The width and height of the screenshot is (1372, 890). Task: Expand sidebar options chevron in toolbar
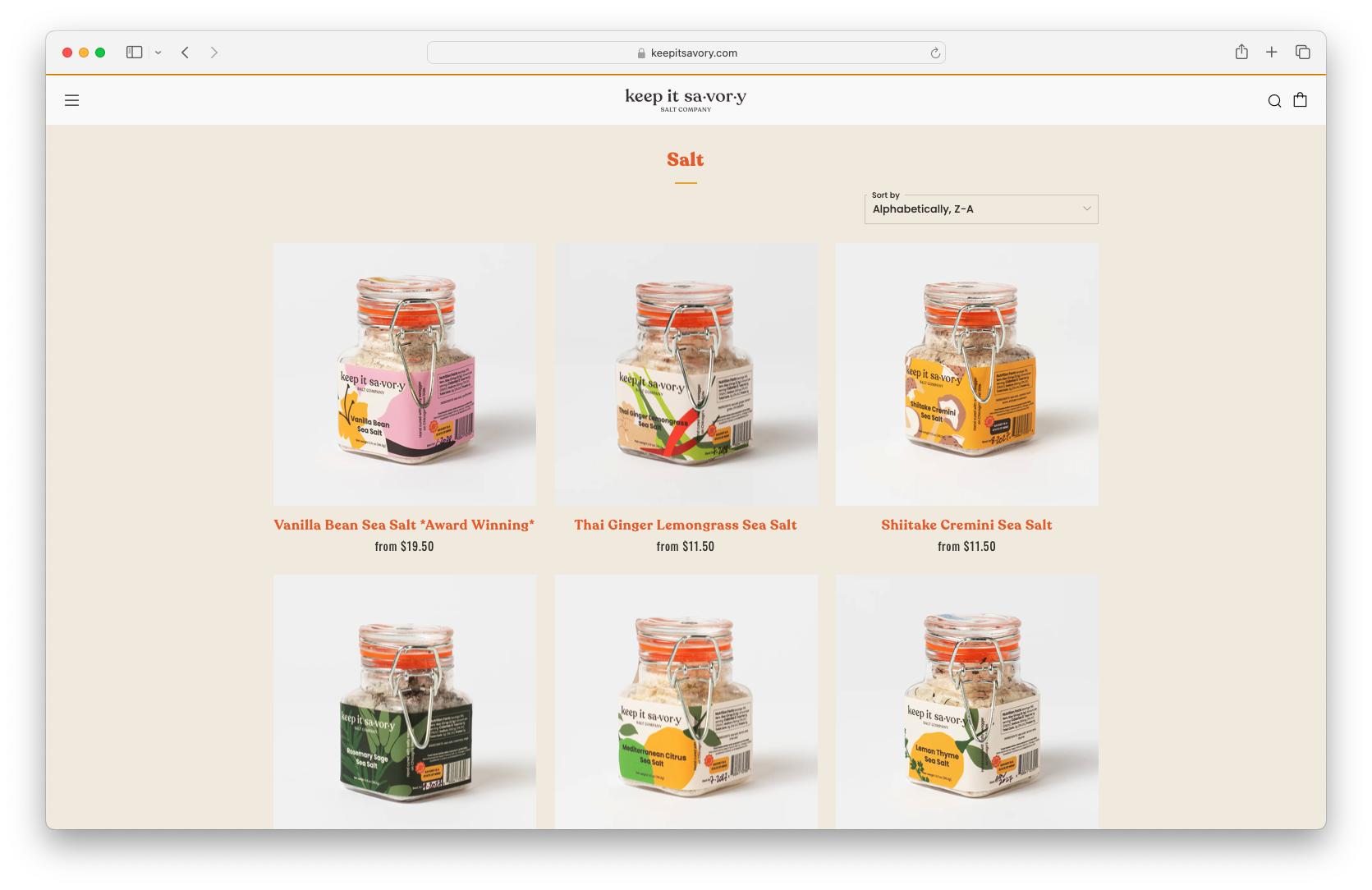(158, 53)
